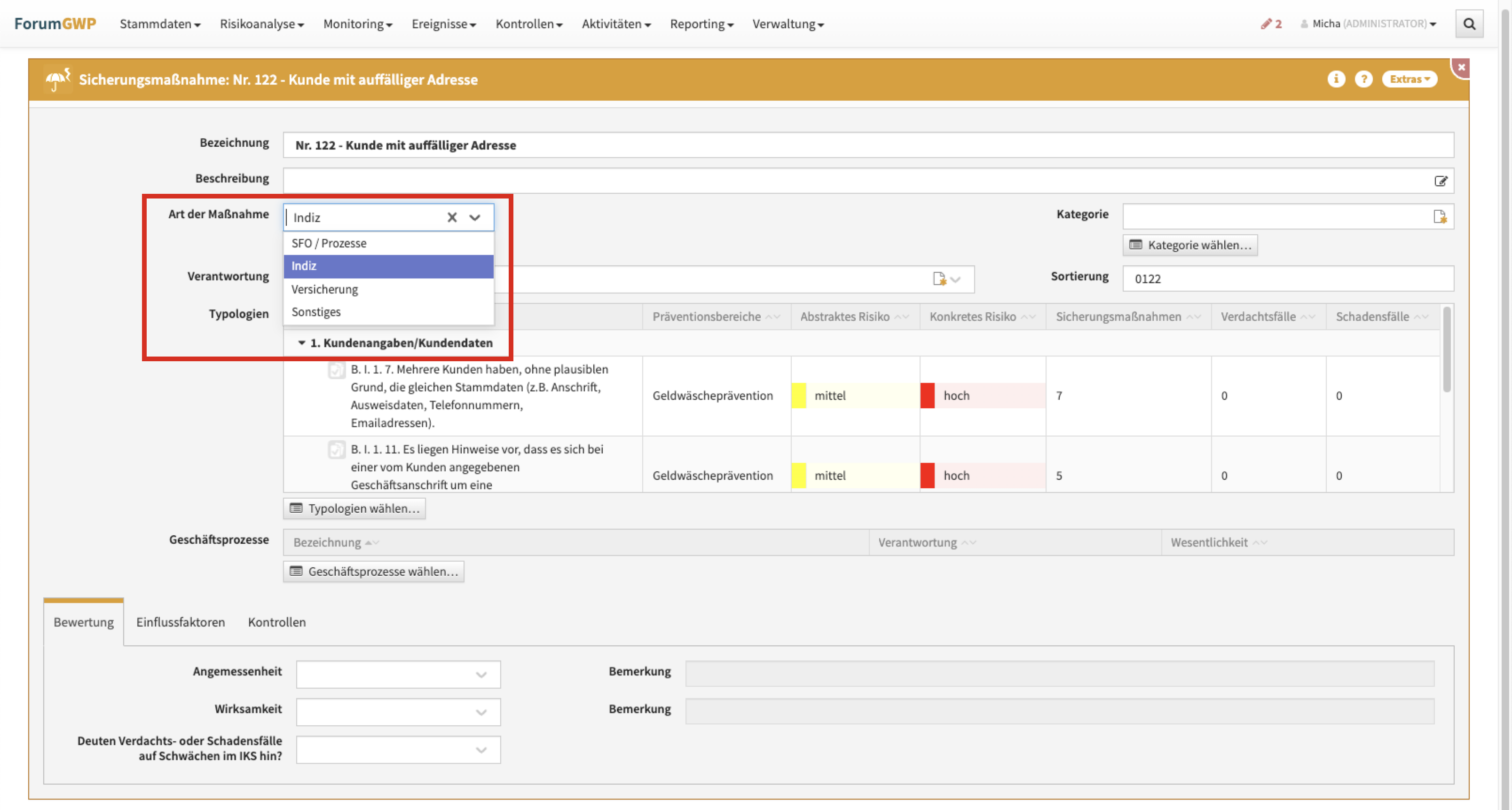1512x810 pixels.
Task: Click the Typologien wählen… button
Action: coord(354,508)
